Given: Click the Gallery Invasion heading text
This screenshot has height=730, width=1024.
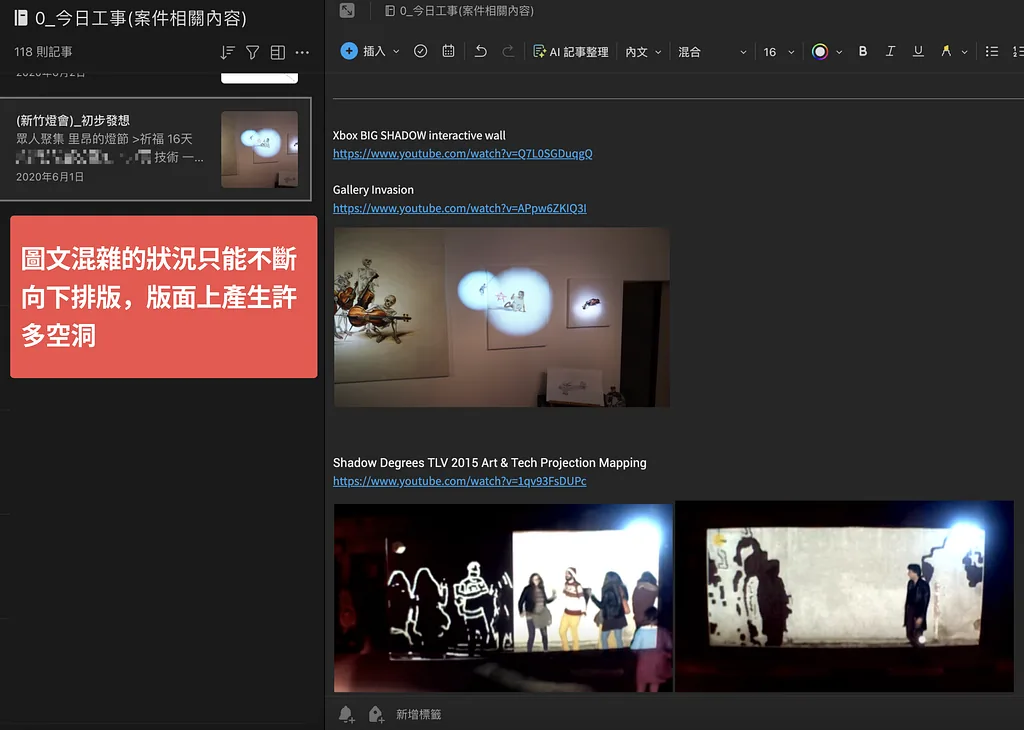Looking at the screenshot, I should coord(373,190).
